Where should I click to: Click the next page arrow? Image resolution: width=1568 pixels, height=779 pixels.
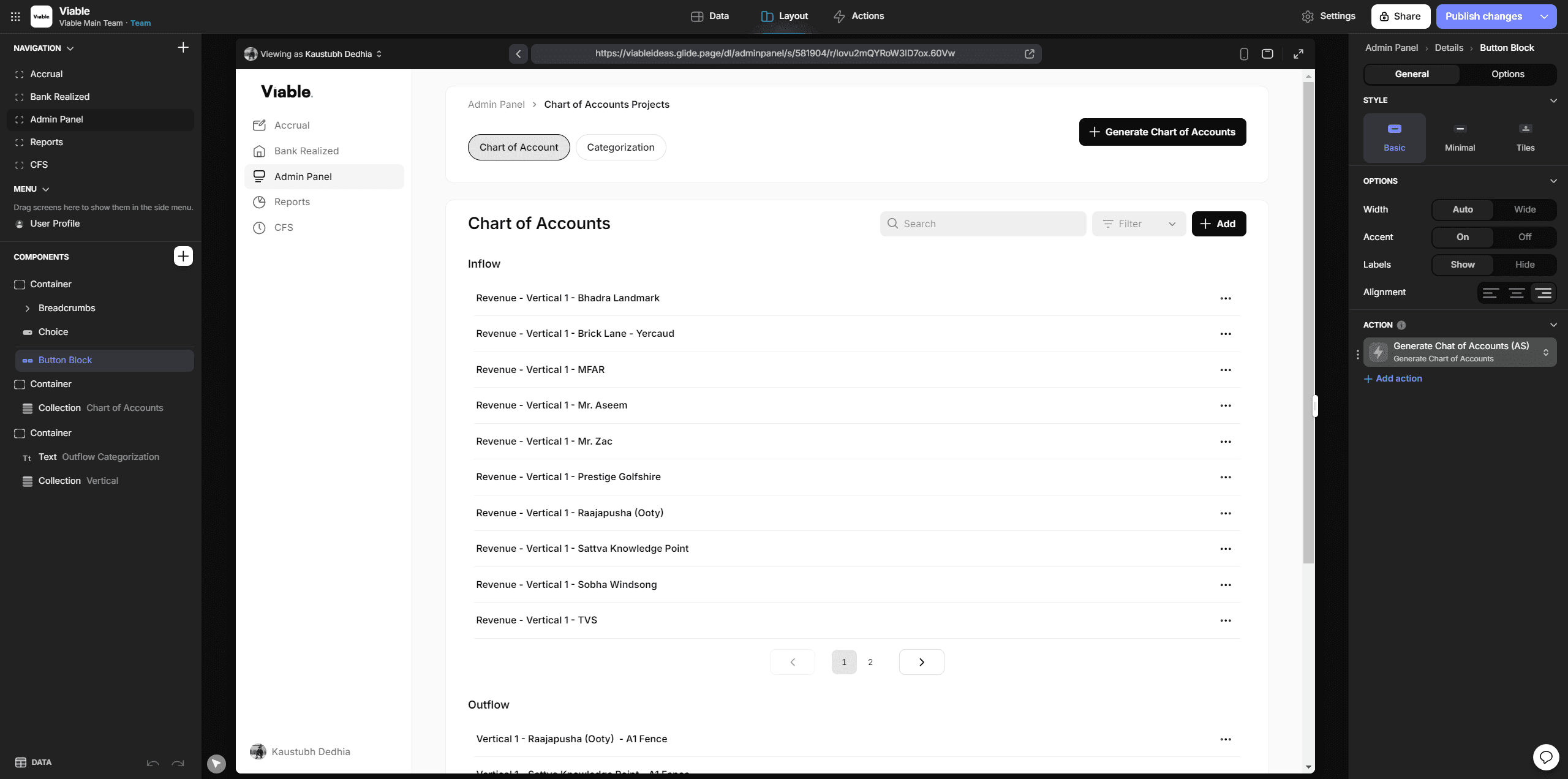click(921, 663)
